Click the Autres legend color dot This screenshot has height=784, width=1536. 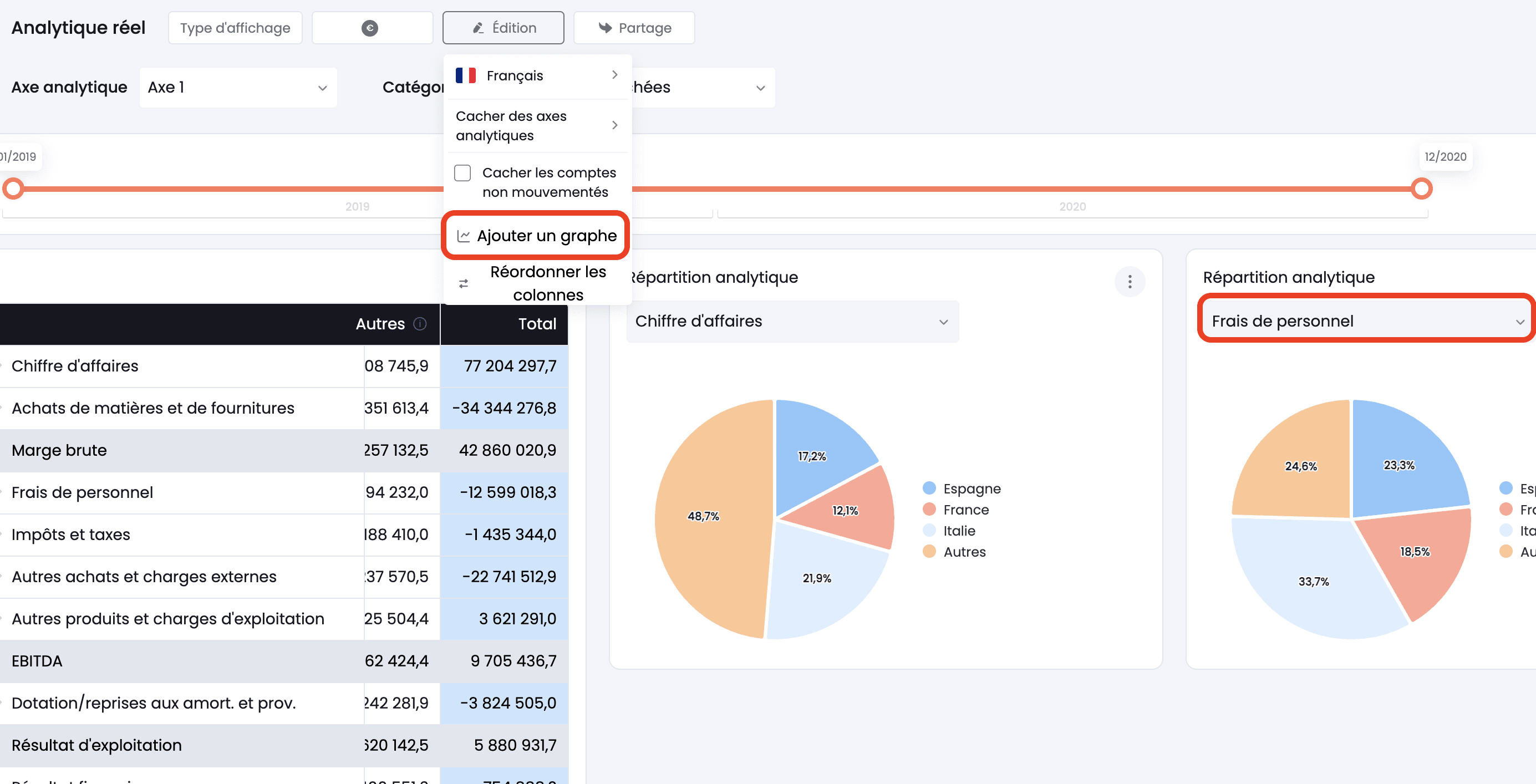(x=929, y=552)
